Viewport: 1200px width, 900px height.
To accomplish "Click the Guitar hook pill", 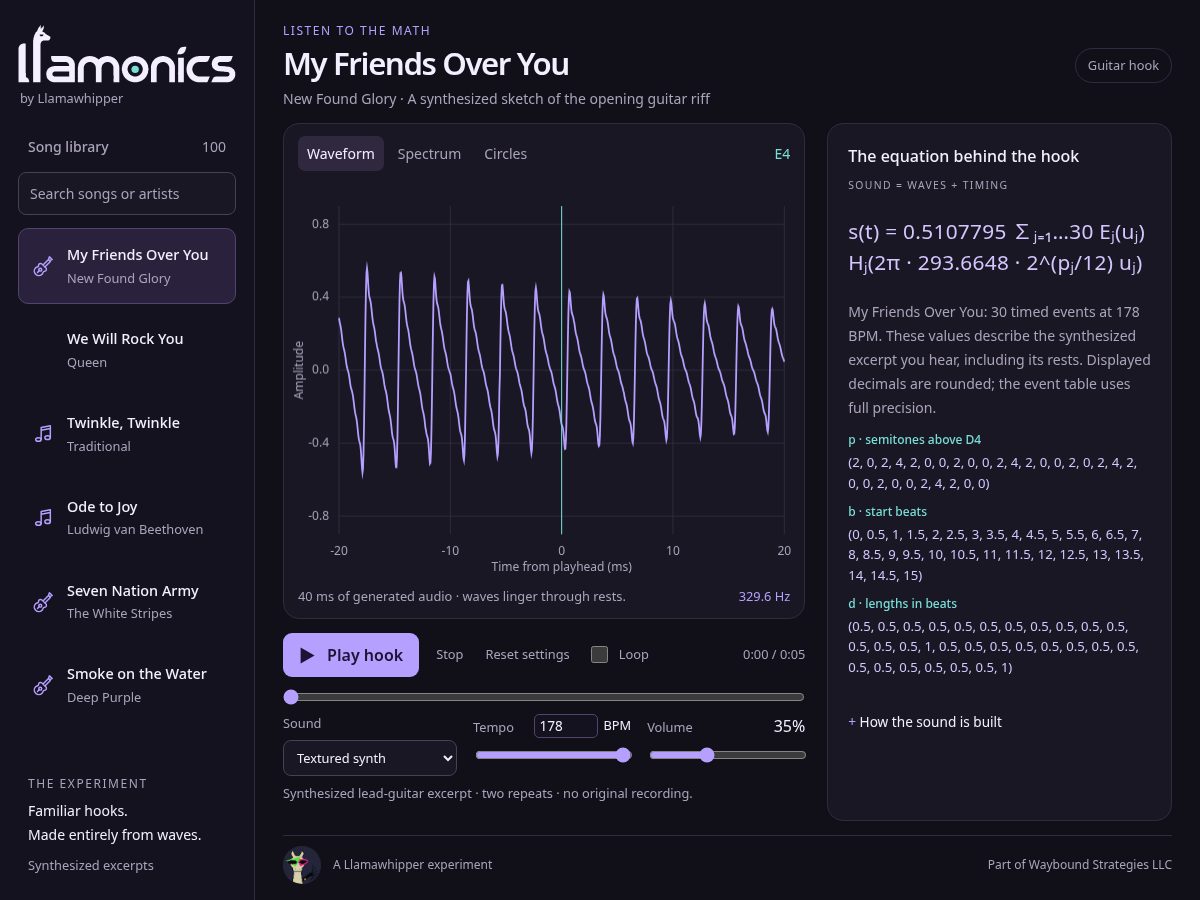I will (x=1123, y=66).
